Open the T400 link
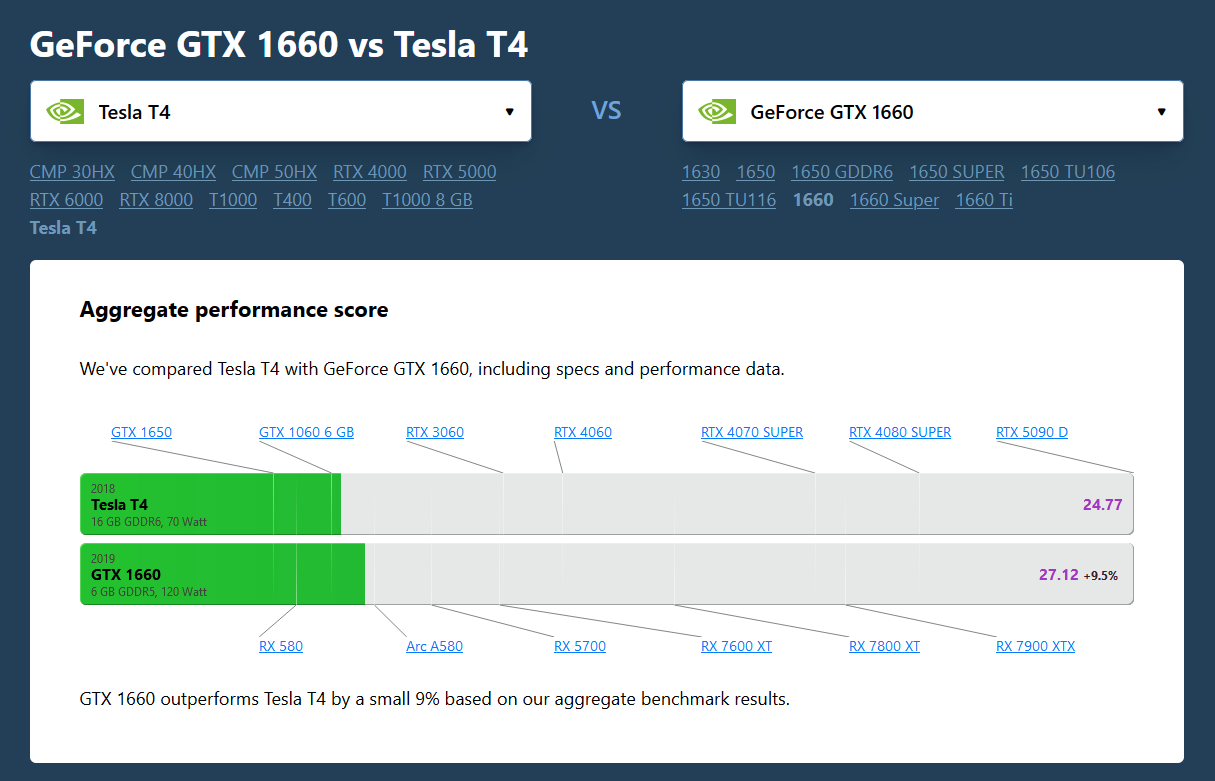The image size is (1215, 781). 292,200
